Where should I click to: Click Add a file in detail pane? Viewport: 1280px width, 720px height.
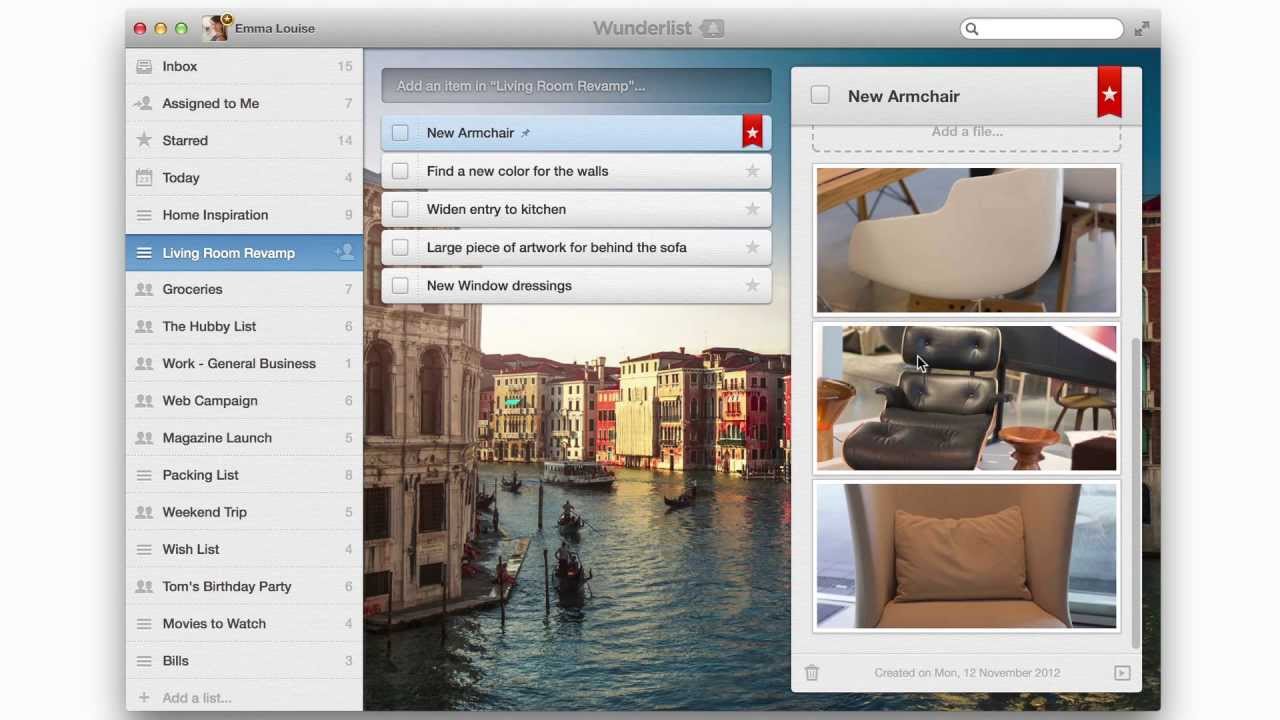tap(967, 131)
